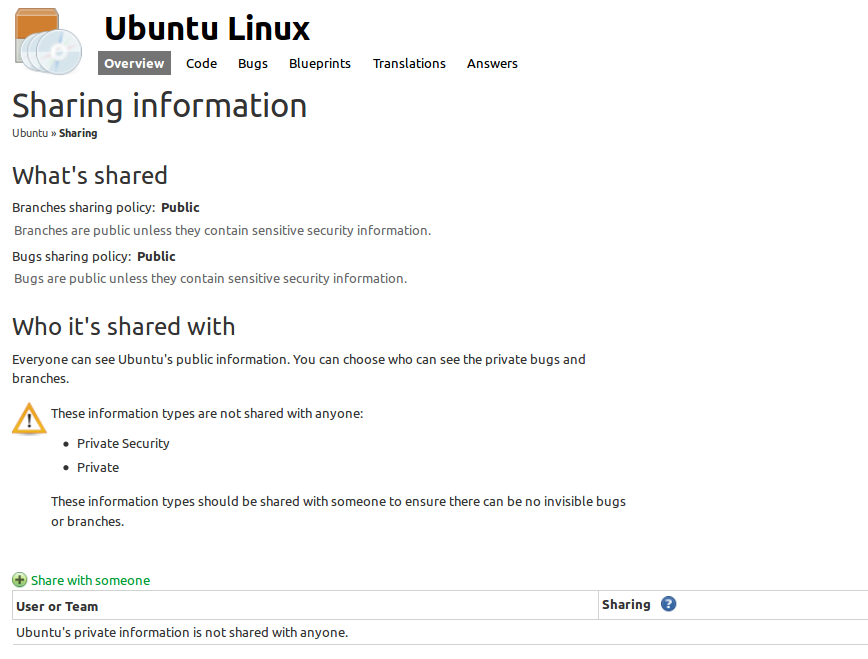Screen dimensions: 868x659
Task: Click the green plus share icon
Action: 20,580
